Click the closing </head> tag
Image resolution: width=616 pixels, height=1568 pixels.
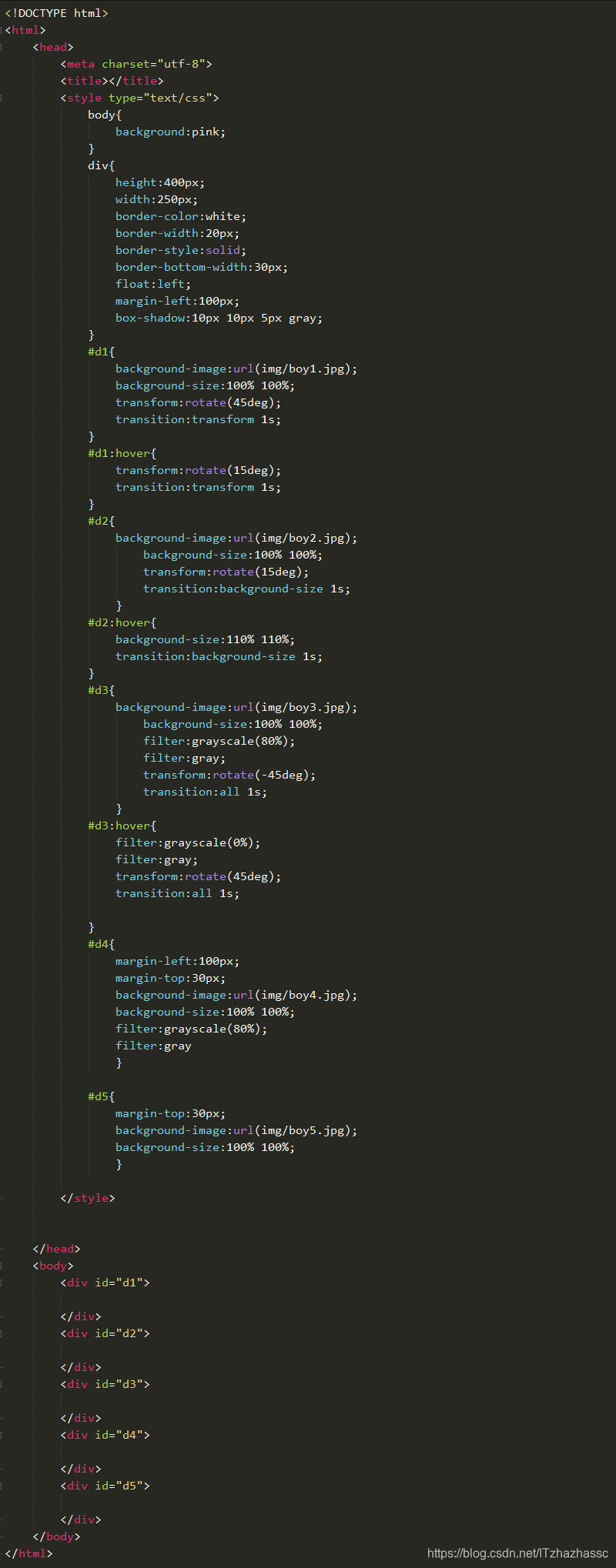[56, 1249]
